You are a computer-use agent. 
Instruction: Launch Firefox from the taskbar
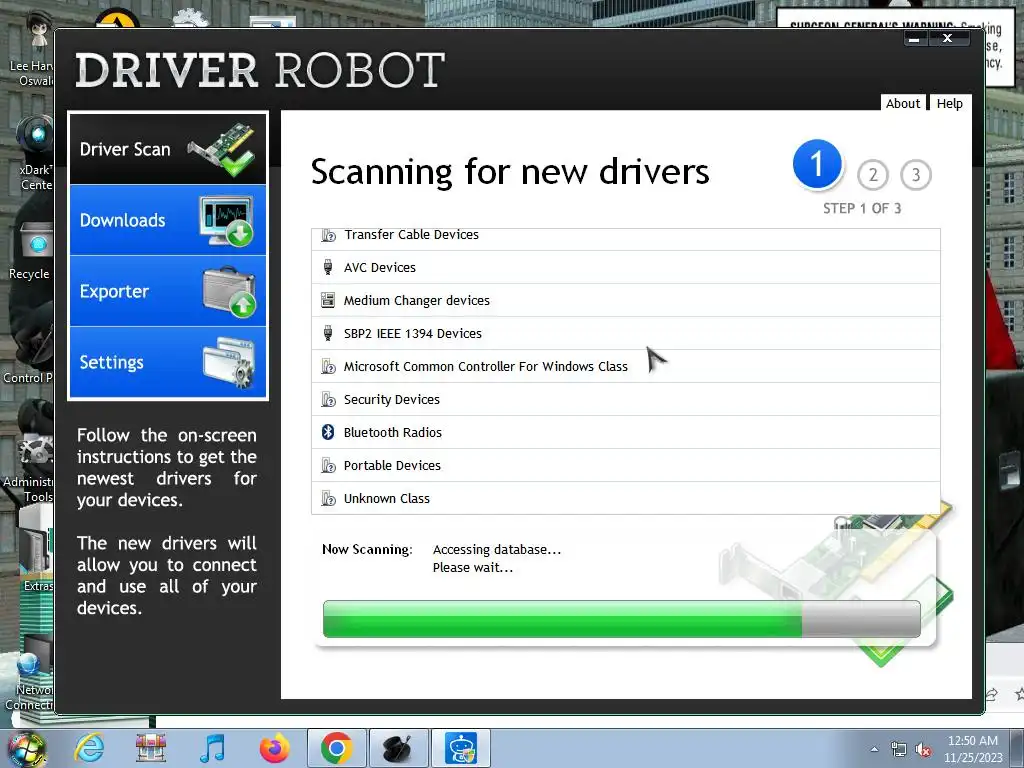point(274,748)
